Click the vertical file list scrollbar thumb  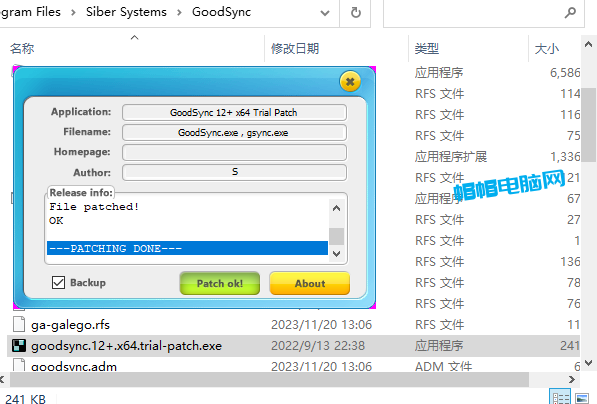click(589, 125)
